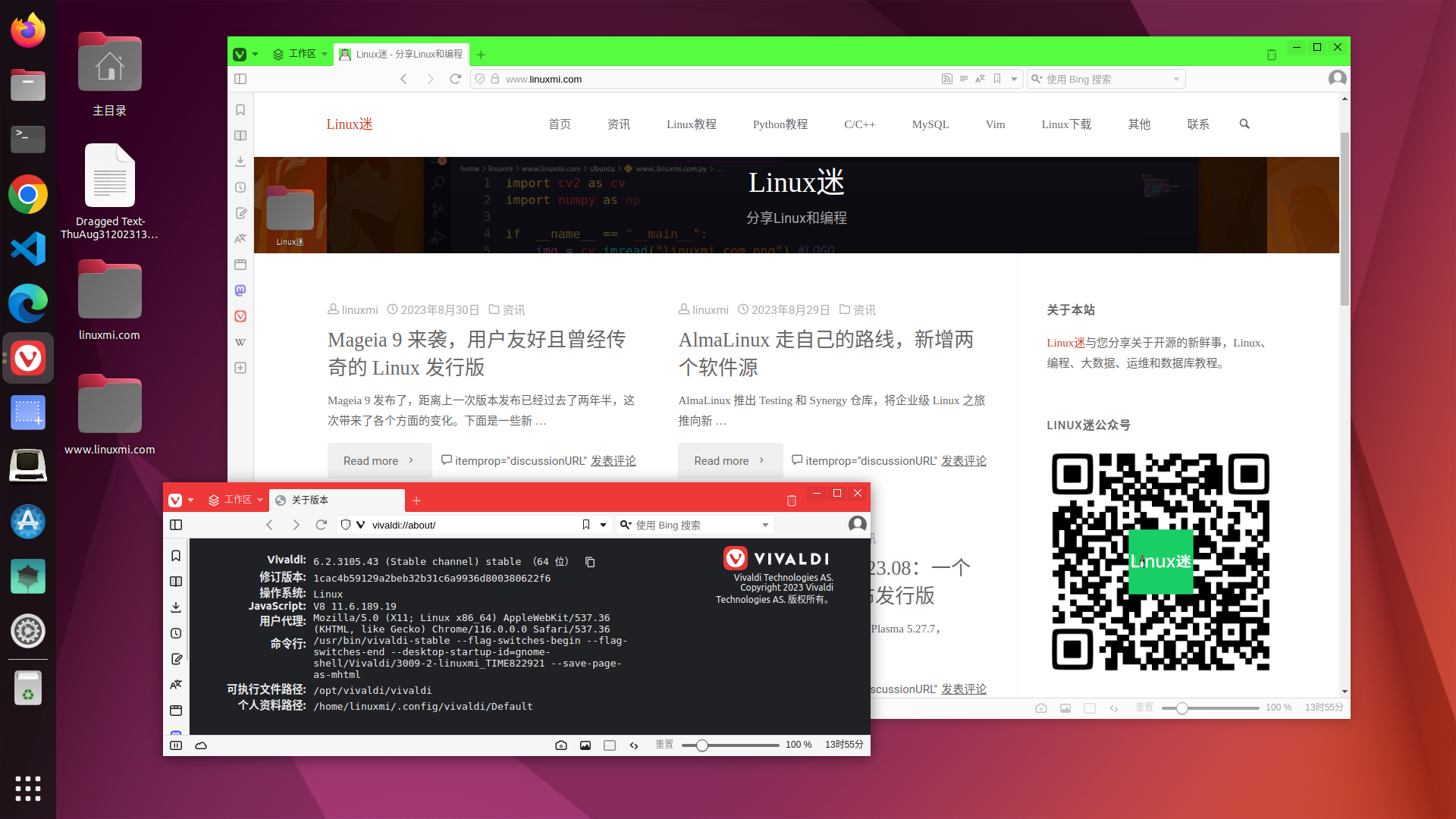Open Bookmarks panel in the linuxmi window sidebar

click(240, 110)
